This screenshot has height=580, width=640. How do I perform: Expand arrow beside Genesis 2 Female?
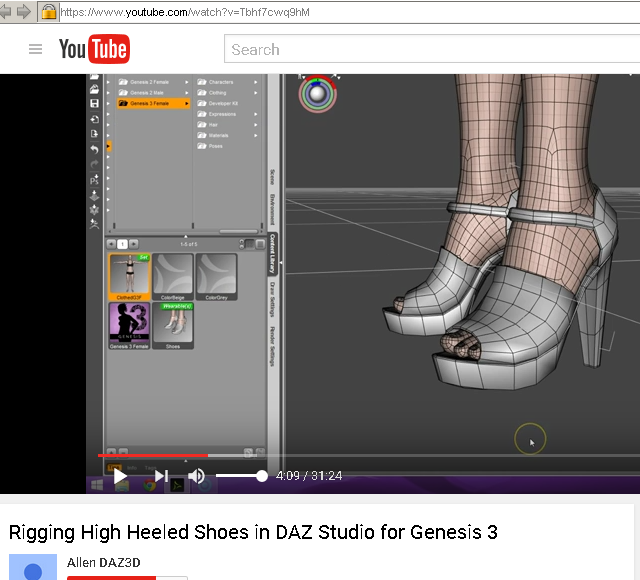187,82
